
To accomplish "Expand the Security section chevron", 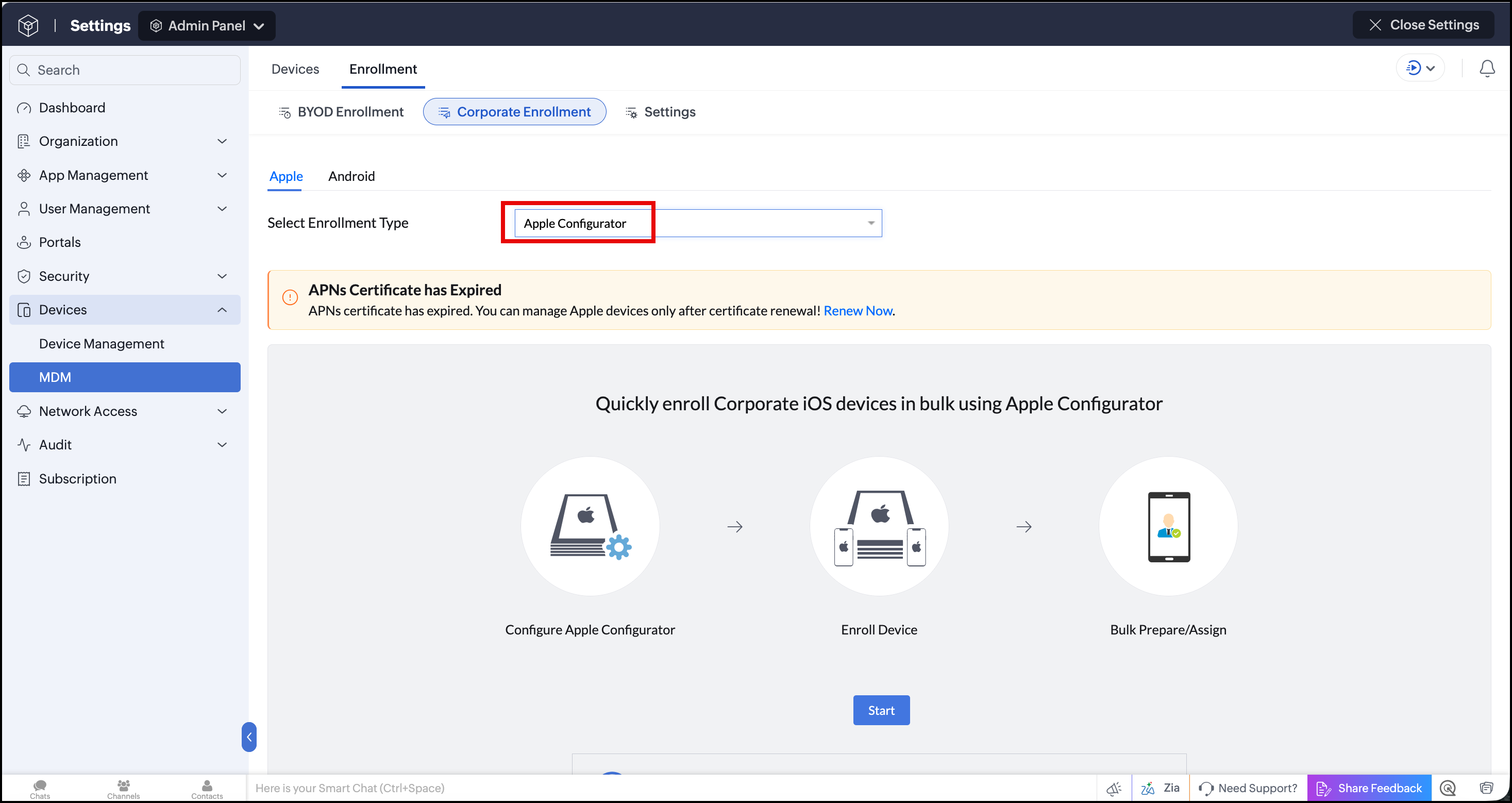I will pos(222,276).
